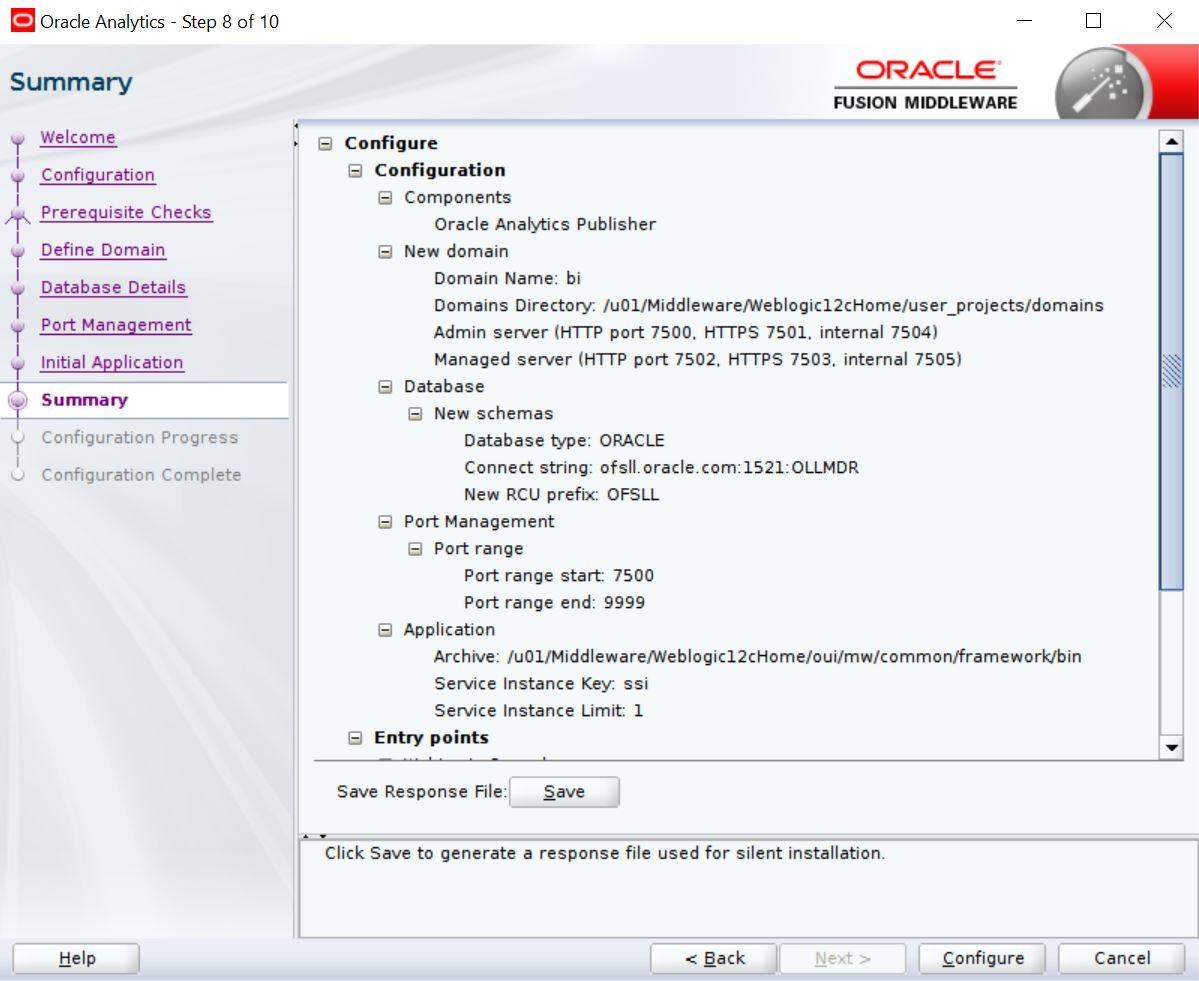
Task: Click the scrollbar down arrow
Action: click(1171, 748)
